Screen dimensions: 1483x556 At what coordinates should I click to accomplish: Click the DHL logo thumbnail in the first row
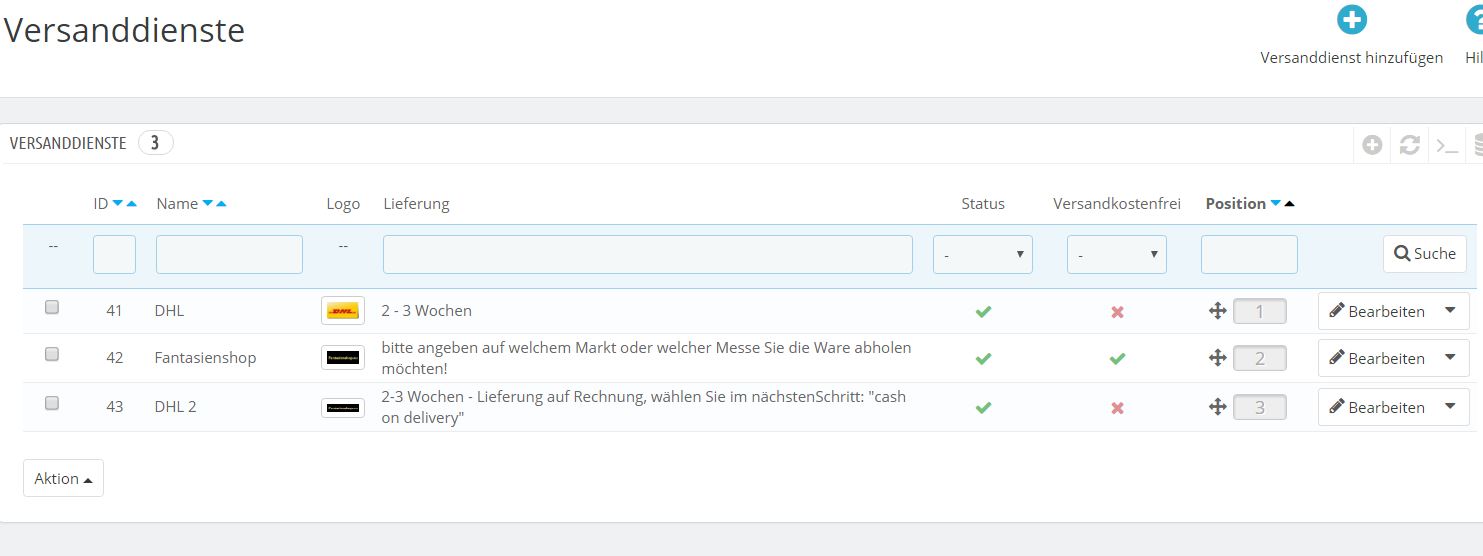coord(343,311)
